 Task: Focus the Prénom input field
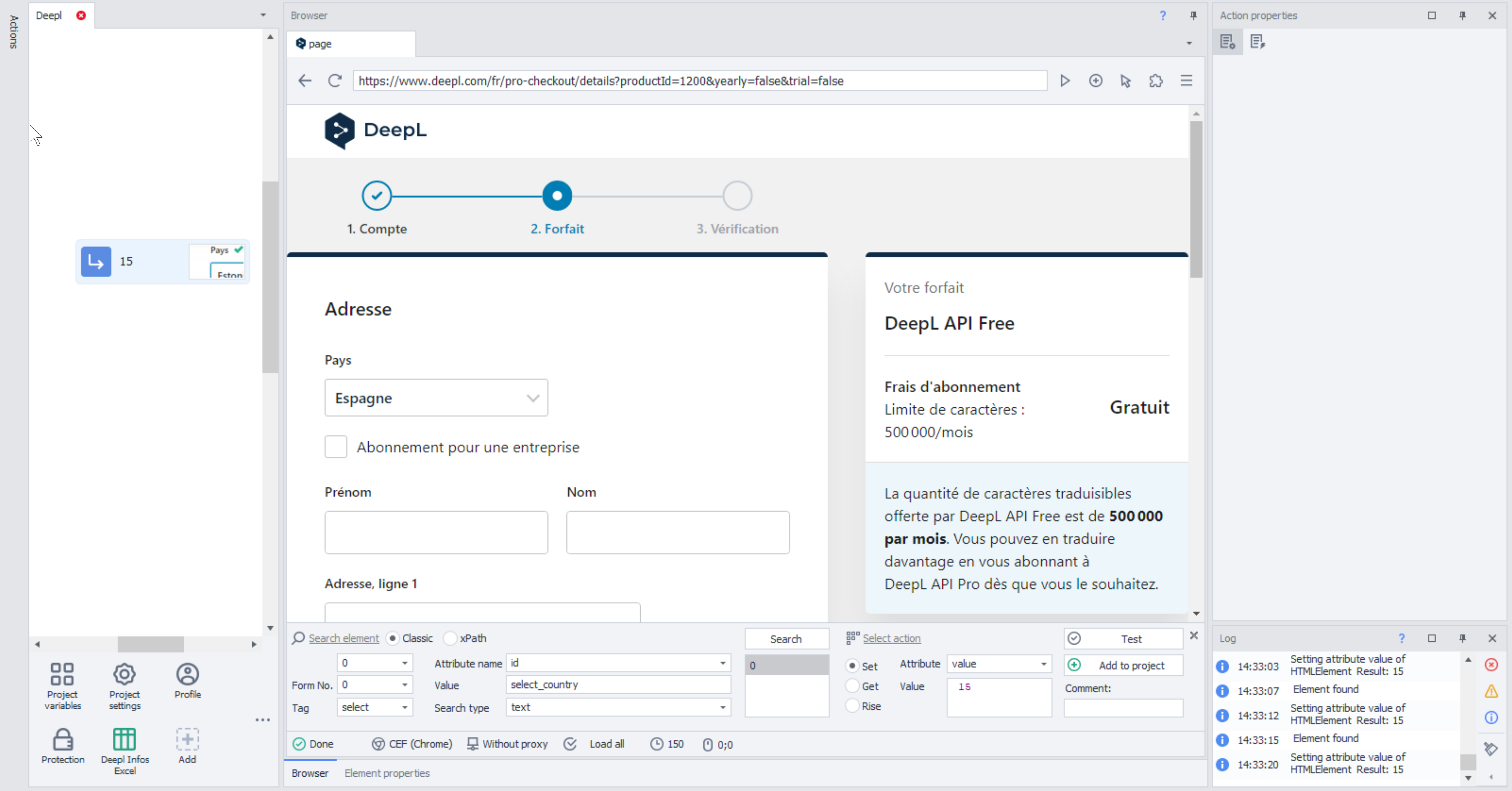[436, 532]
